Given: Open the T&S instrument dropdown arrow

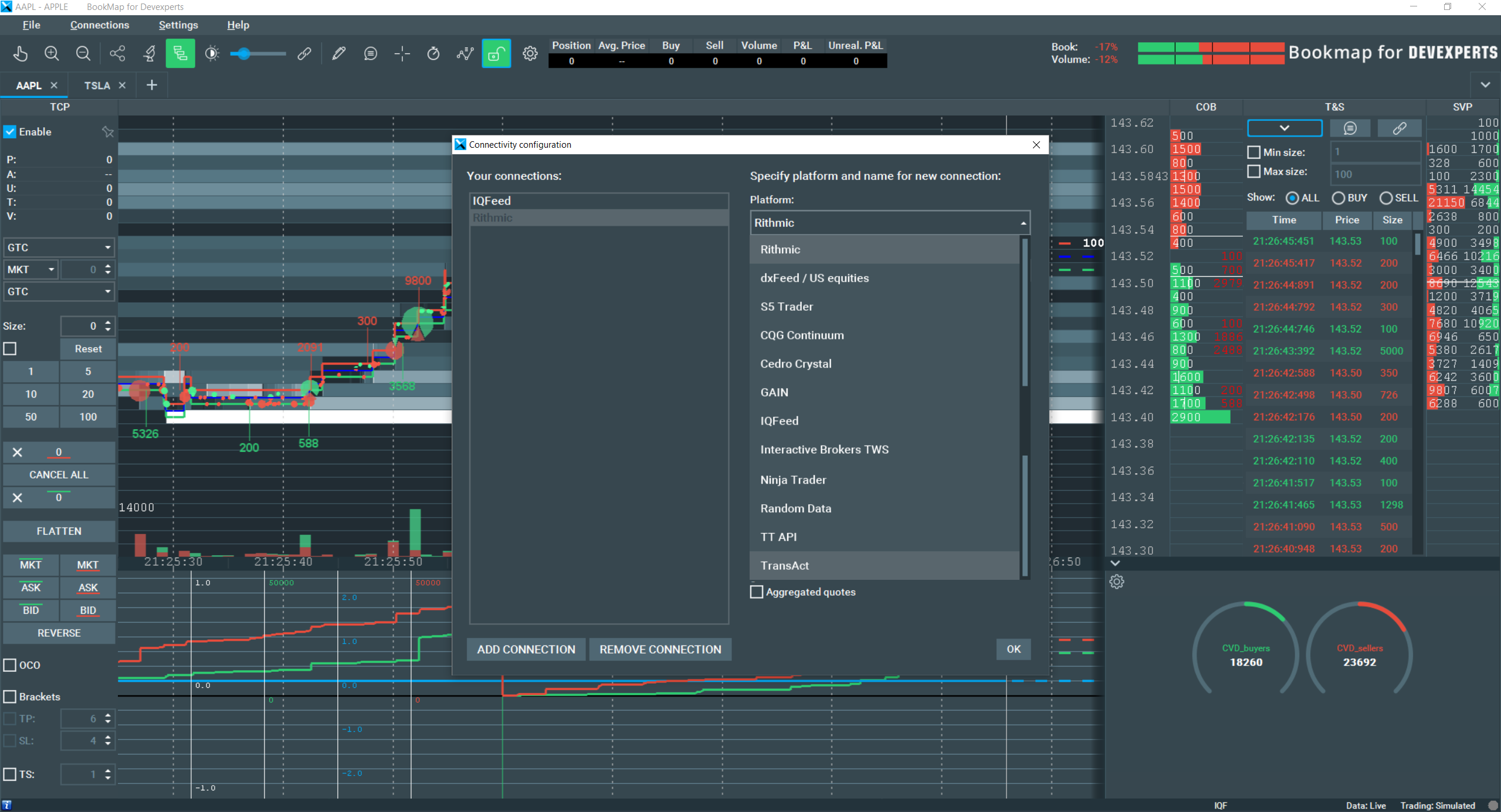Looking at the screenshot, I should (1284, 128).
